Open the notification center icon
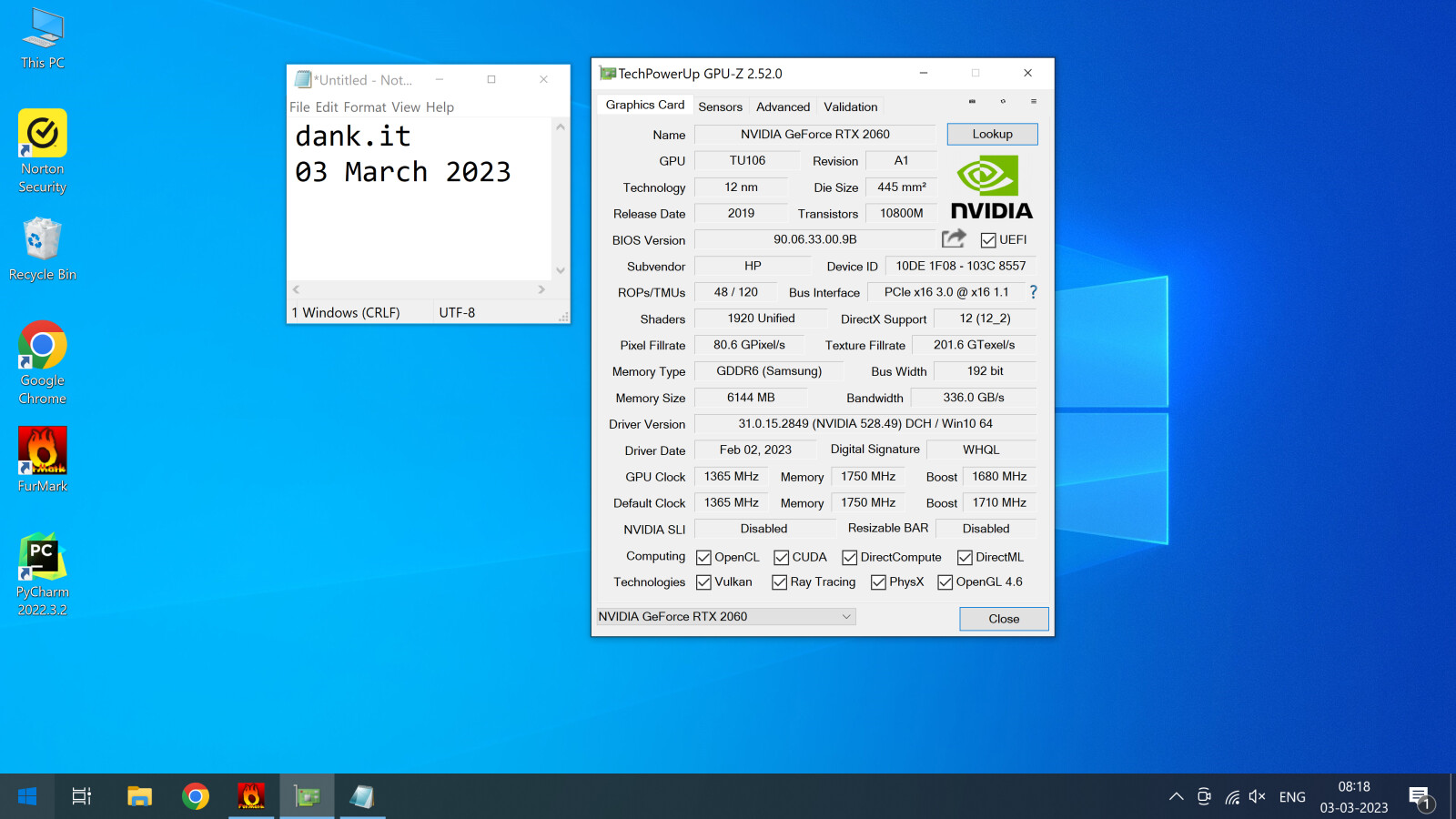1456x819 pixels. pyautogui.click(x=1421, y=798)
